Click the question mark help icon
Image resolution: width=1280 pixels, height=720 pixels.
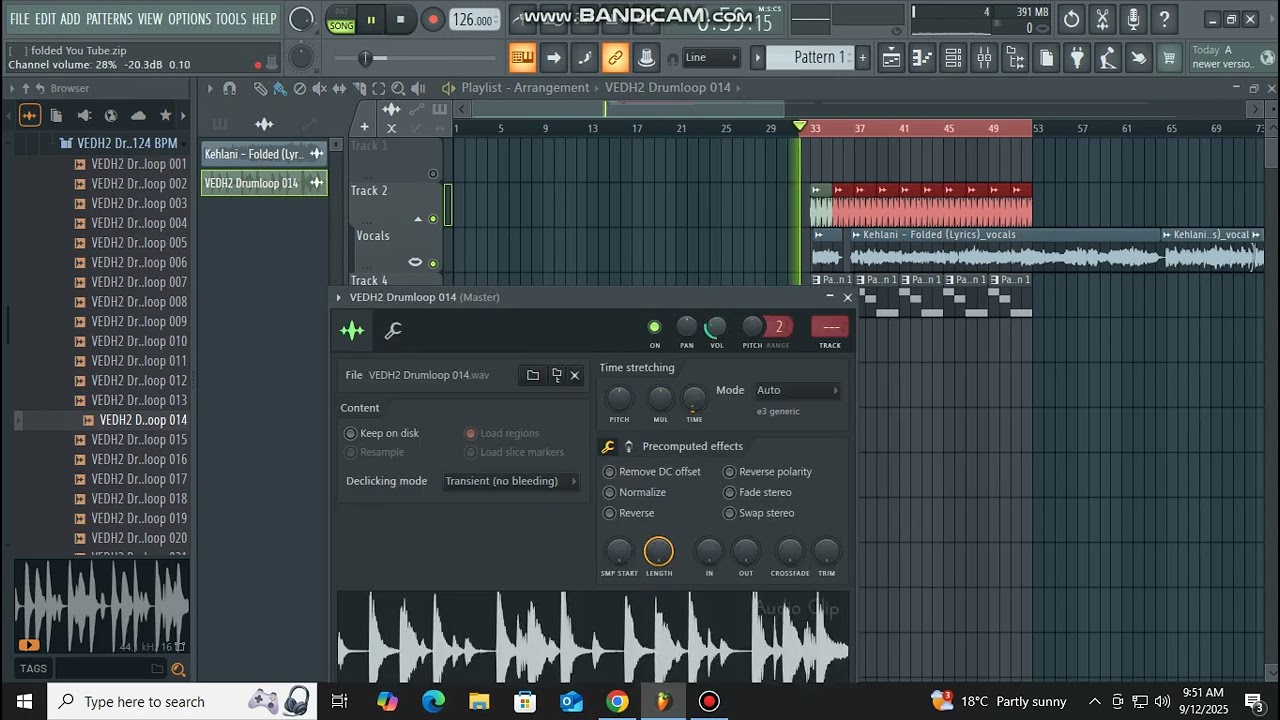click(1164, 19)
